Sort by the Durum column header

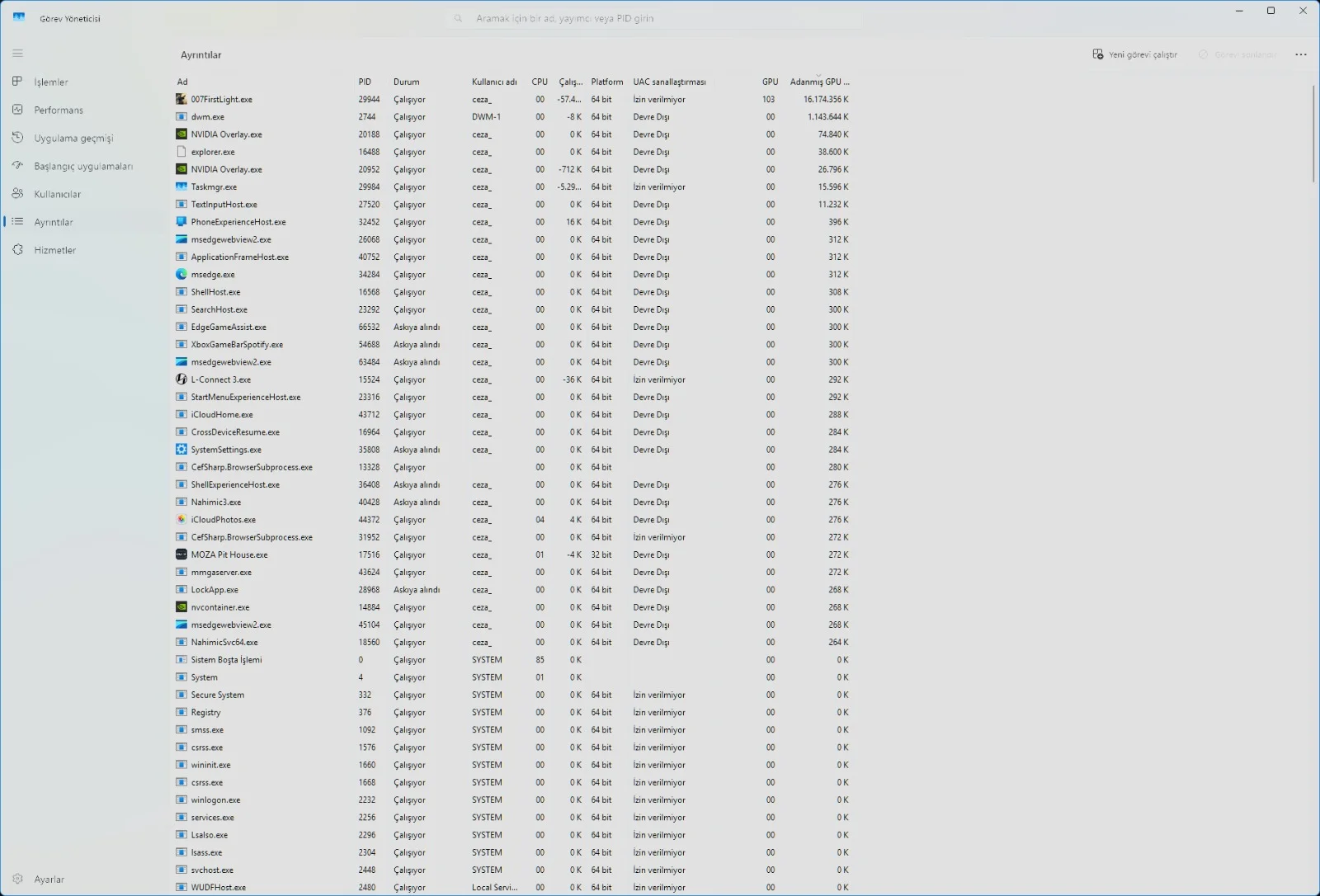[x=407, y=82]
